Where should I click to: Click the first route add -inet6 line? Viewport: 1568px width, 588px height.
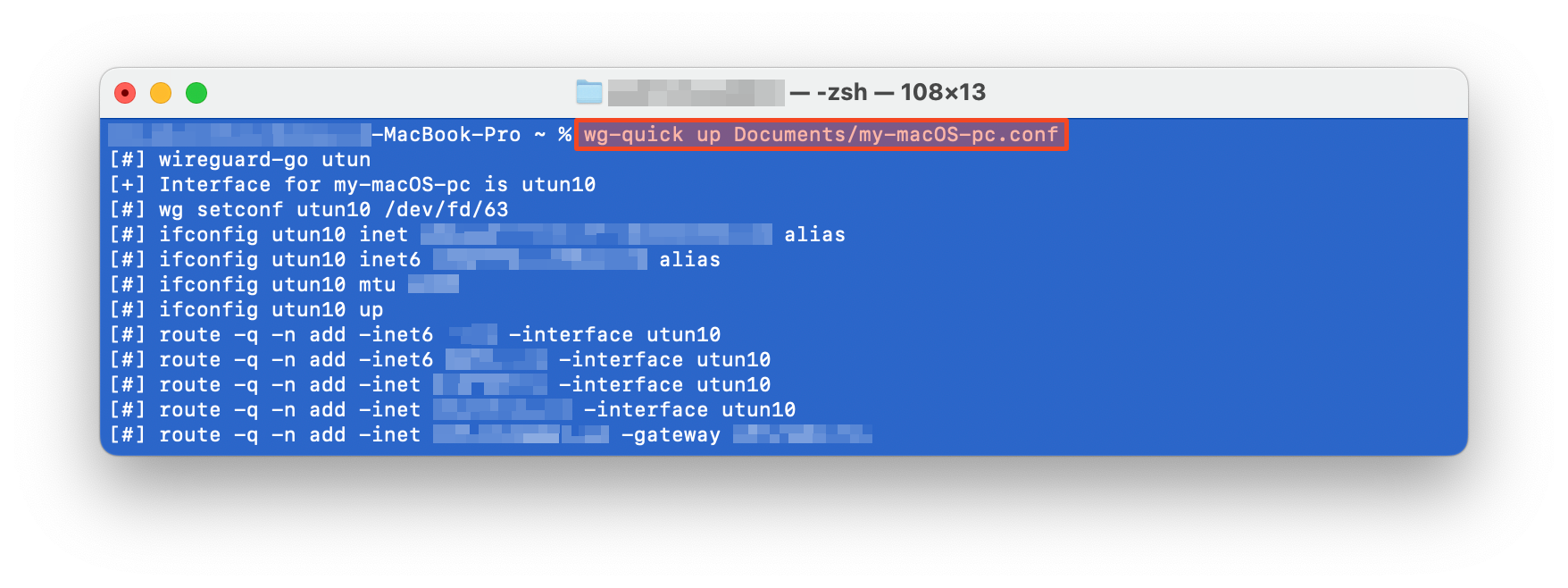pos(414,335)
